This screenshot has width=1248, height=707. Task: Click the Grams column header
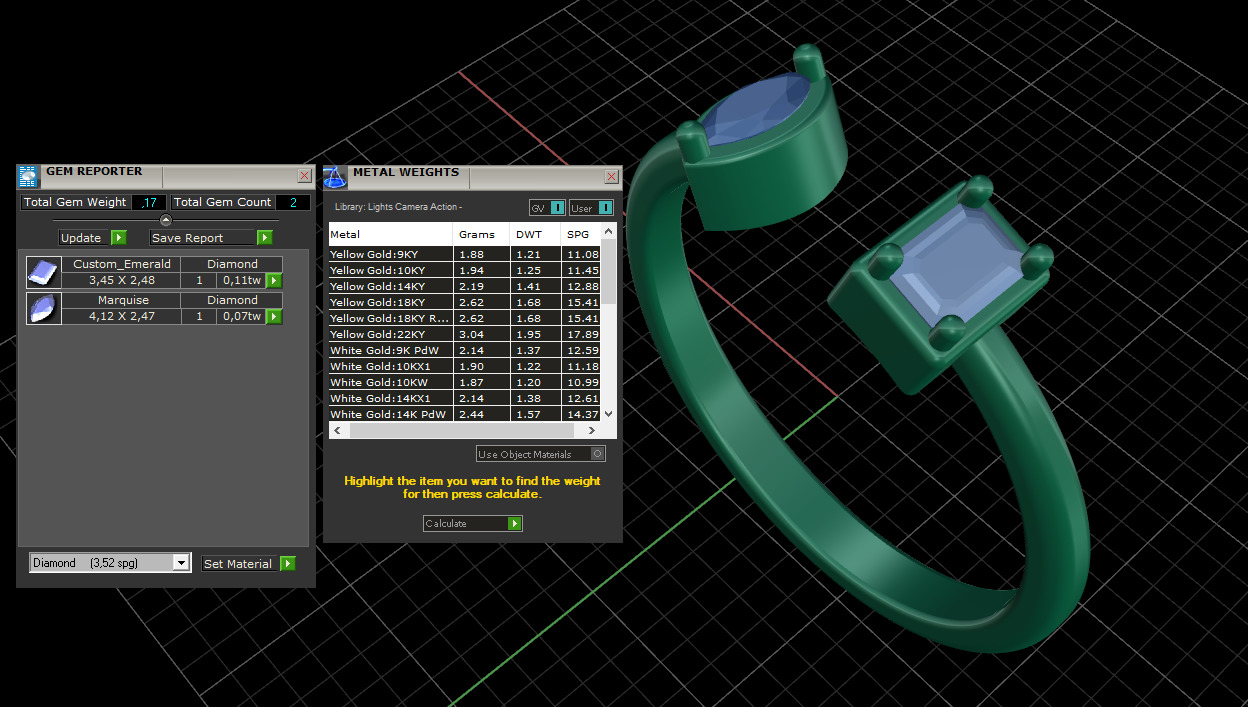[x=482, y=234]
